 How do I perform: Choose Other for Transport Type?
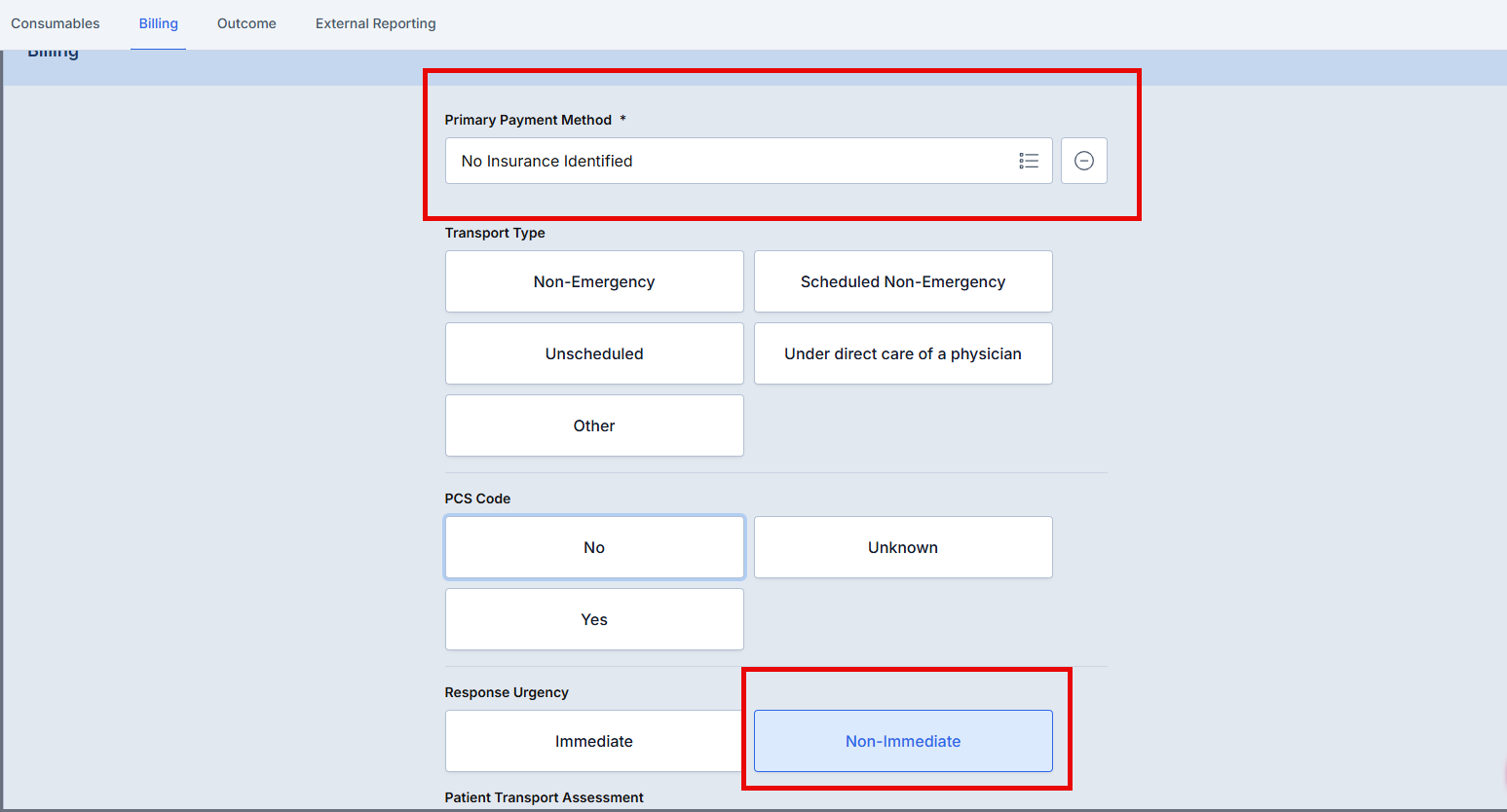(594, 425)
